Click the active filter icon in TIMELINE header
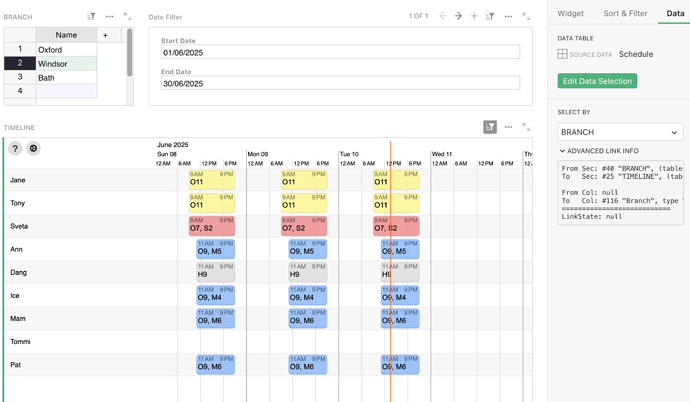This screenshot has width=690, height=402. click(x=490, y=128)
